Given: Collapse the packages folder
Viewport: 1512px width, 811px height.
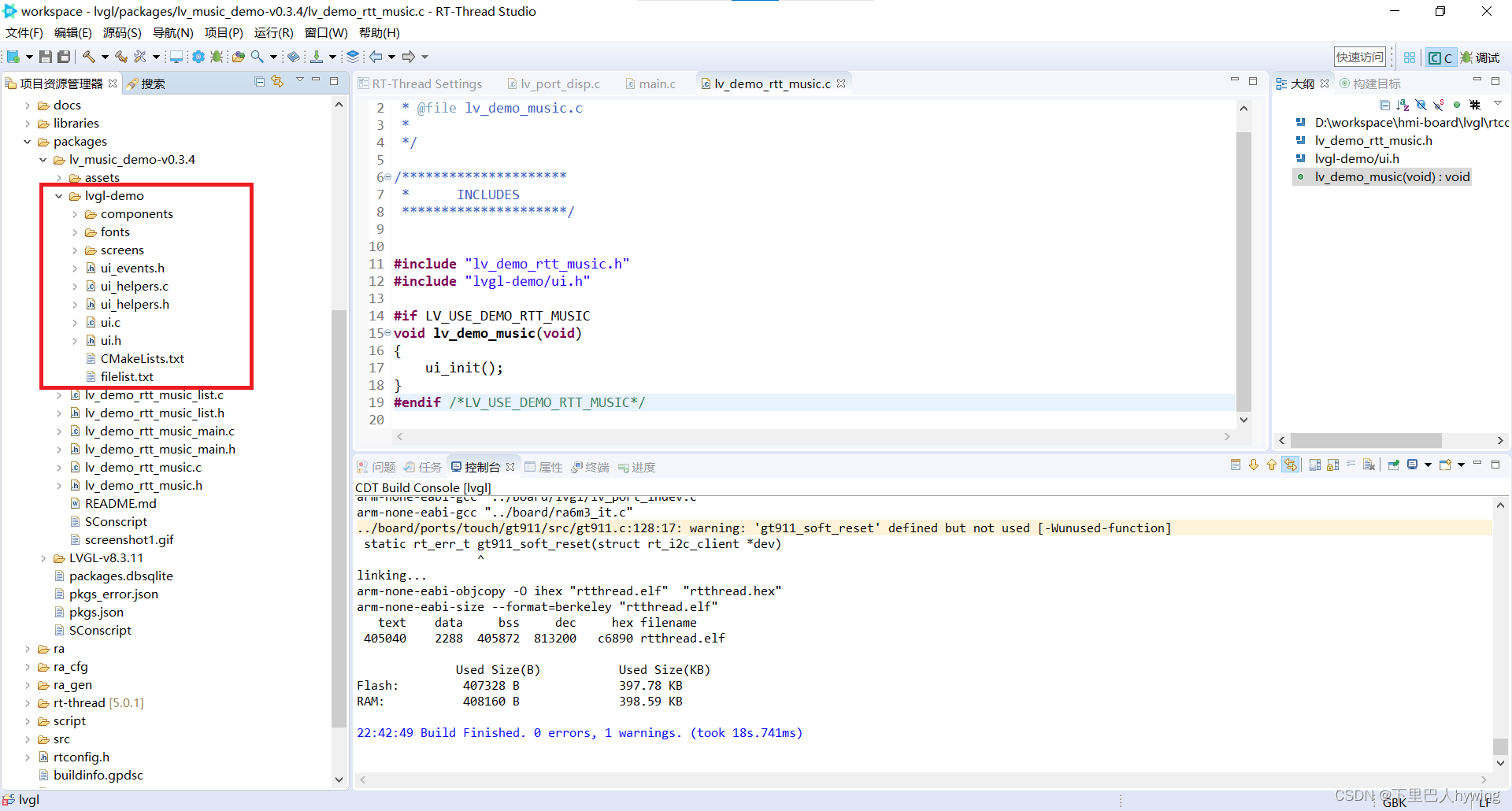Looking at the screenshot, I should pos(28,142).
